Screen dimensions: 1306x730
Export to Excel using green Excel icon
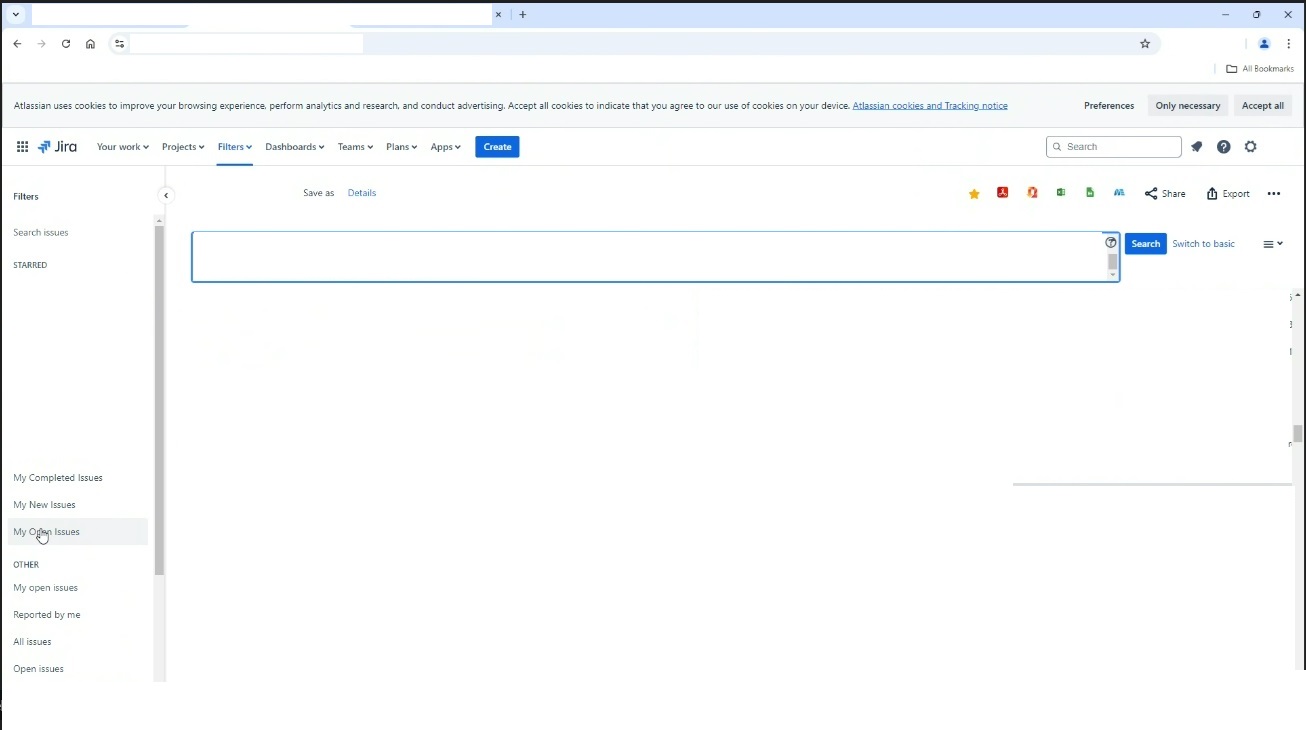(x=1061, y=193)
